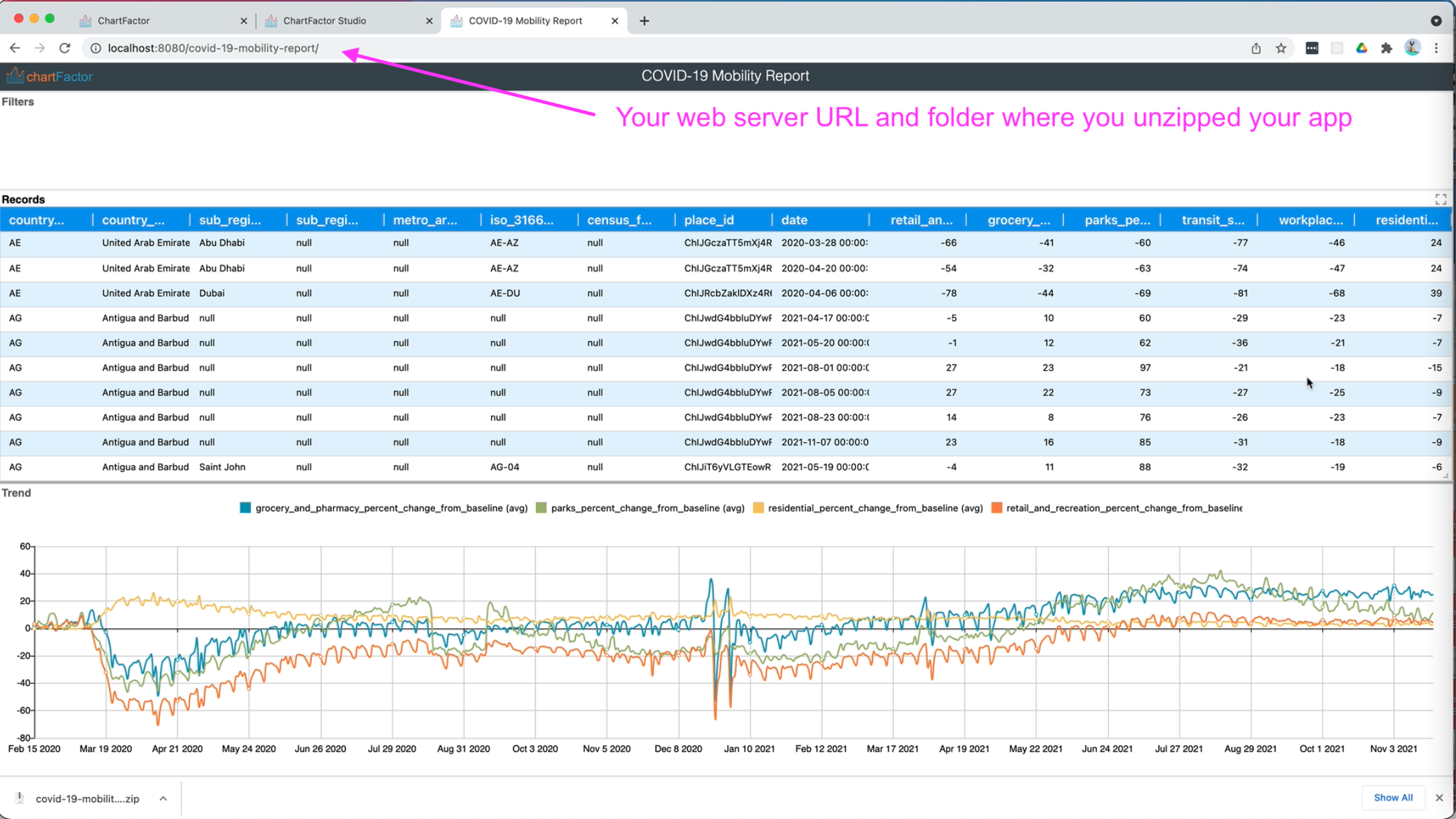Click the site information icon beside URL
This screenshot has height=819, width=1456.
[96, 48]
